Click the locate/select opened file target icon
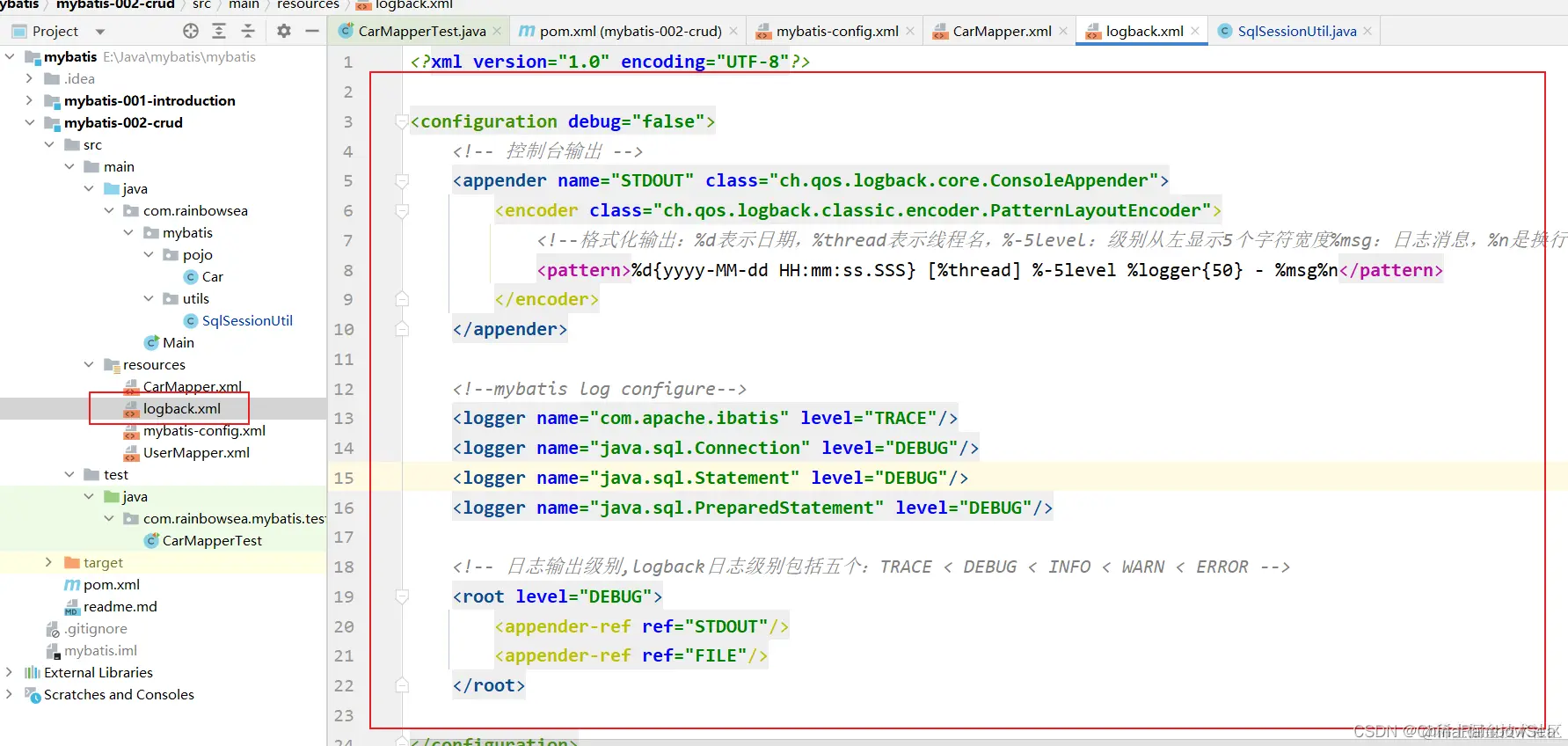 [x=191, y=31]
